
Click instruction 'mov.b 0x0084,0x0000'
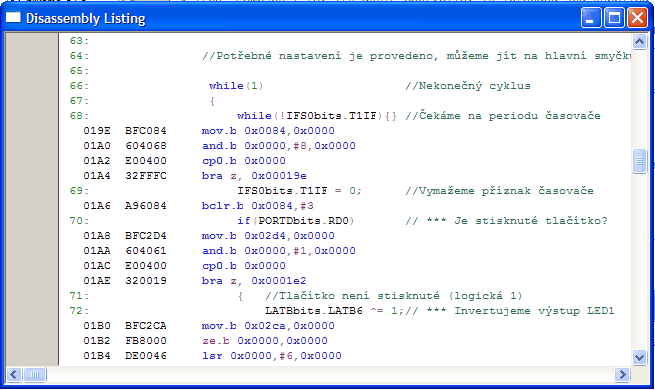[268, 131]
